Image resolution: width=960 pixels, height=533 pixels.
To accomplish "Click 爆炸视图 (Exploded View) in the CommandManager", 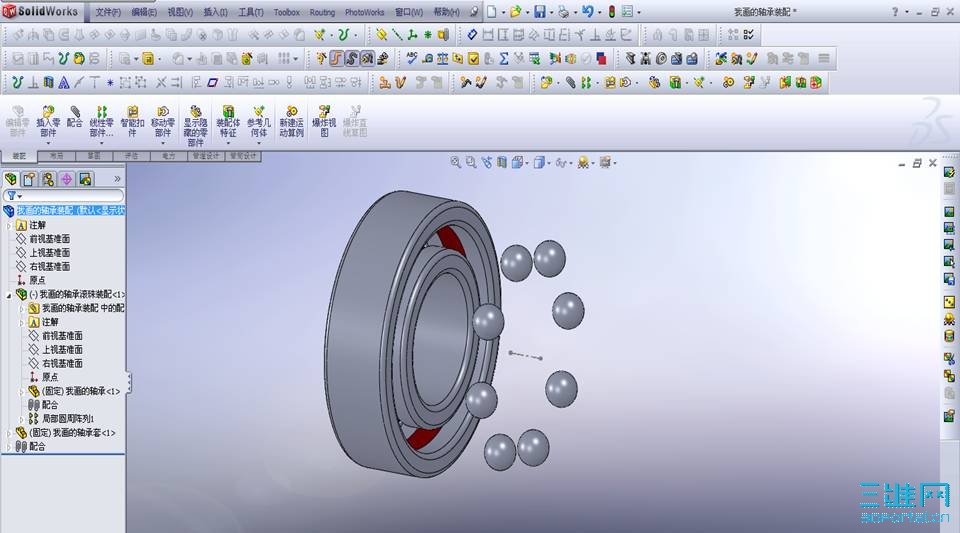I will 324,122.
